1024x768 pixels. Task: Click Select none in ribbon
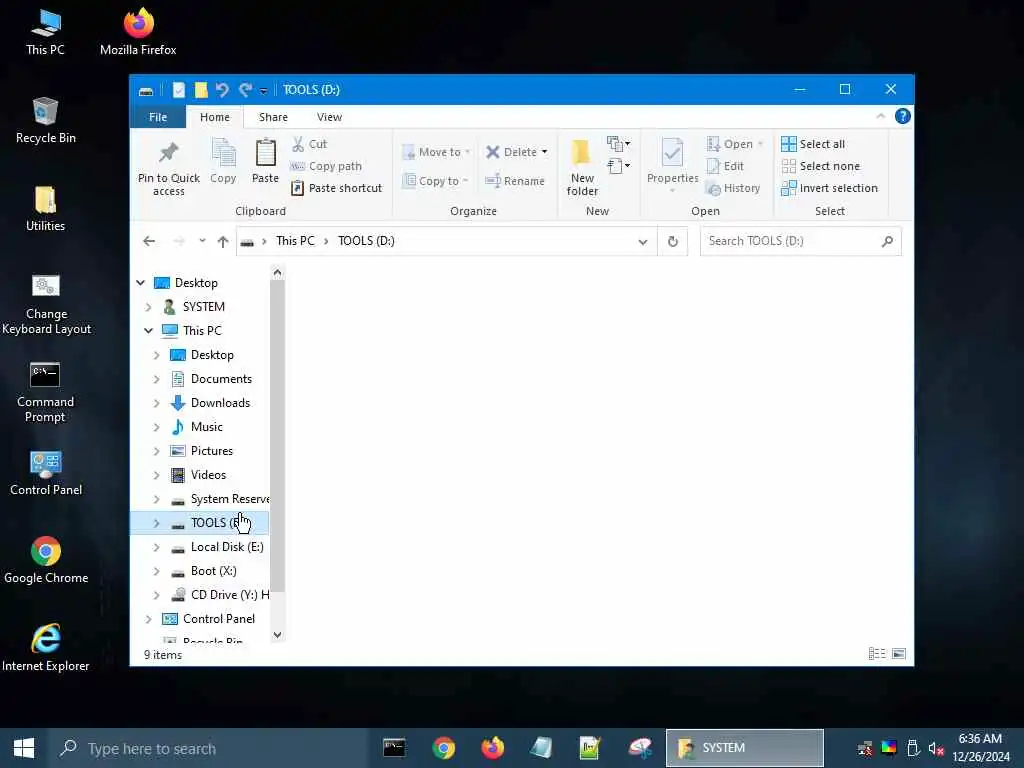pos(820,166)
